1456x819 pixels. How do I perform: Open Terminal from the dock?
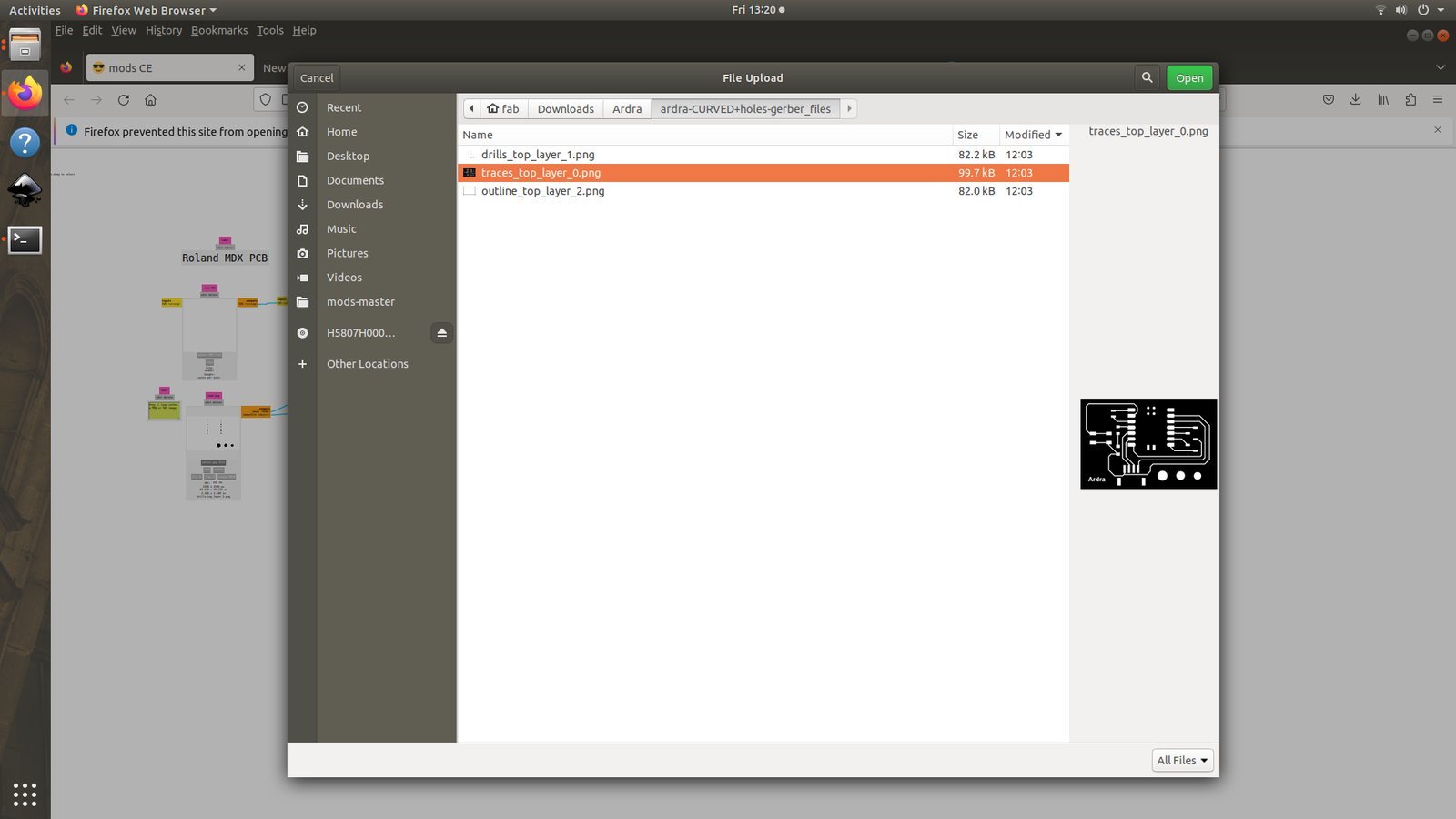click(25, 240)
